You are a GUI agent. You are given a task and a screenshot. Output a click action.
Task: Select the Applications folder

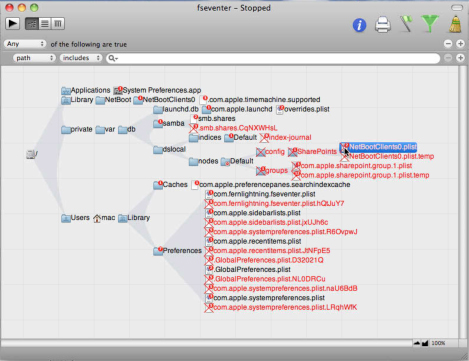[x=86, y=90]
